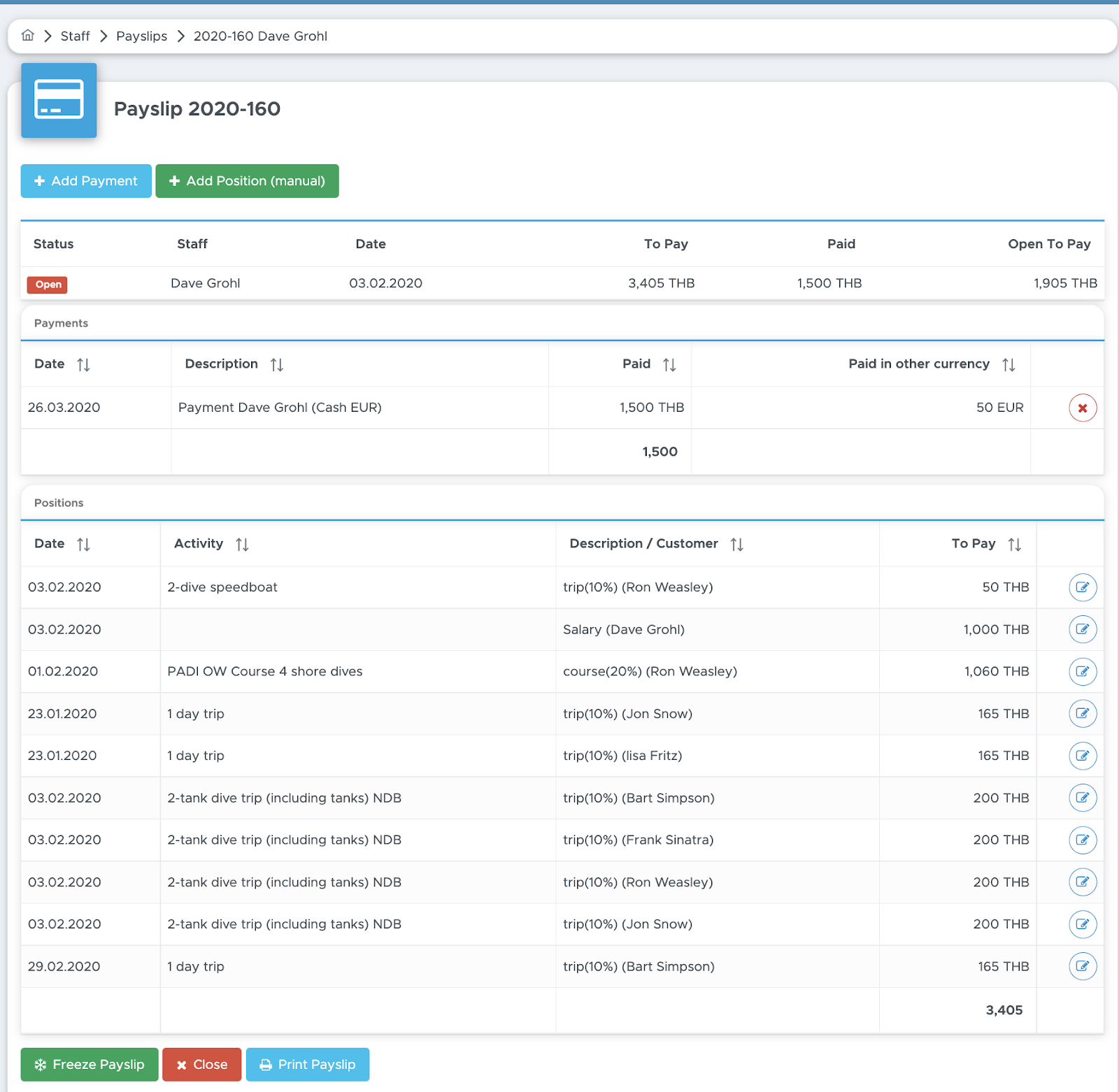Click Add Position (manual) button

(x=247, y=181)
